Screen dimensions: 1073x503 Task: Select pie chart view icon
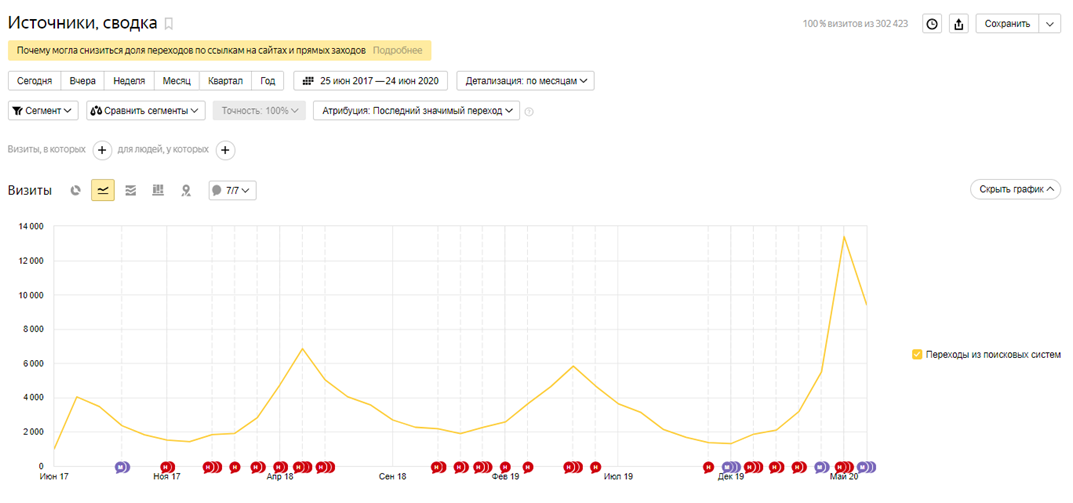[x=76, y=190]
